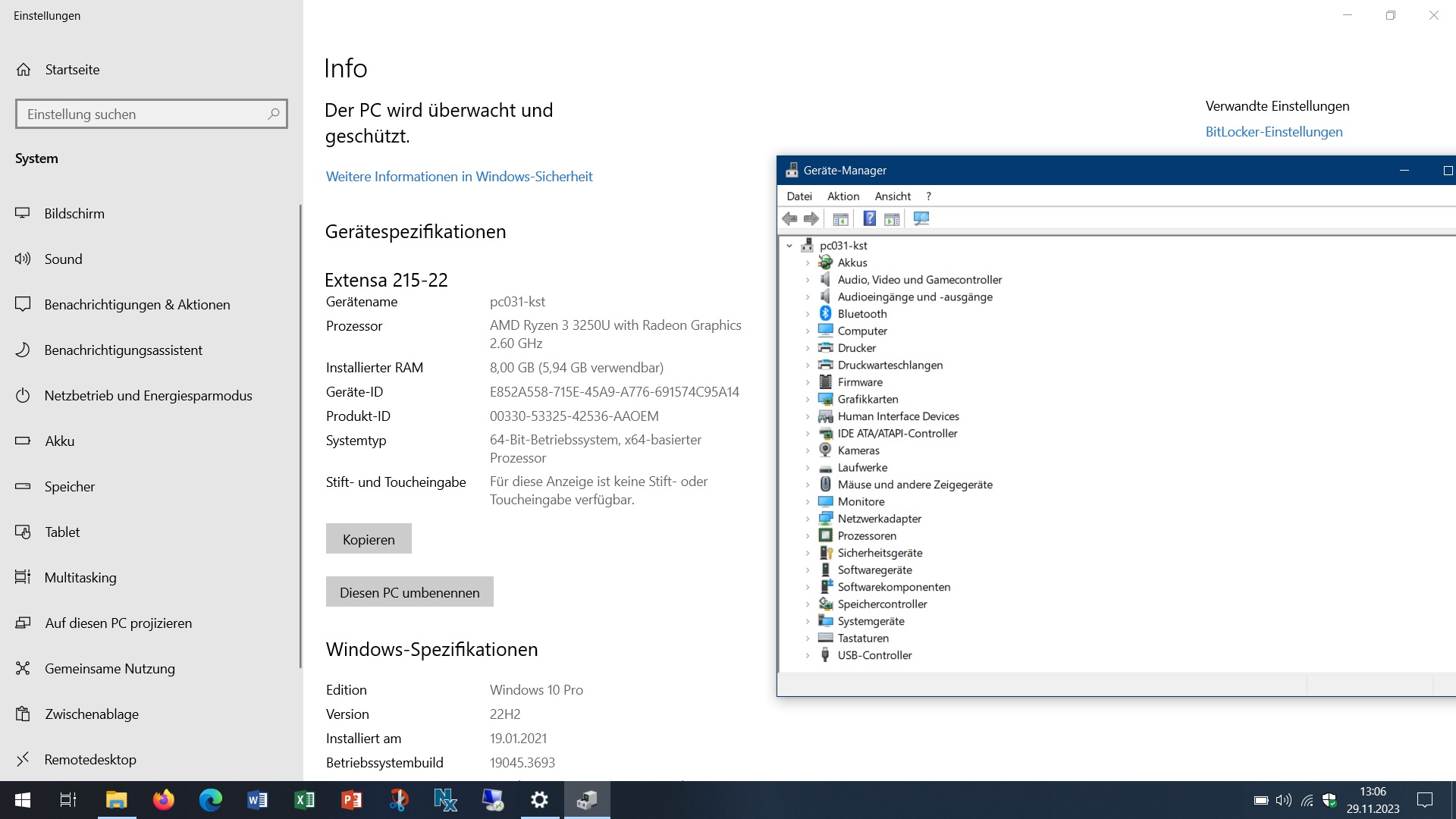Click the Kopieren button
This screenshot has height=819, width=1456.
pyautogui.click(x=369, y=539)
